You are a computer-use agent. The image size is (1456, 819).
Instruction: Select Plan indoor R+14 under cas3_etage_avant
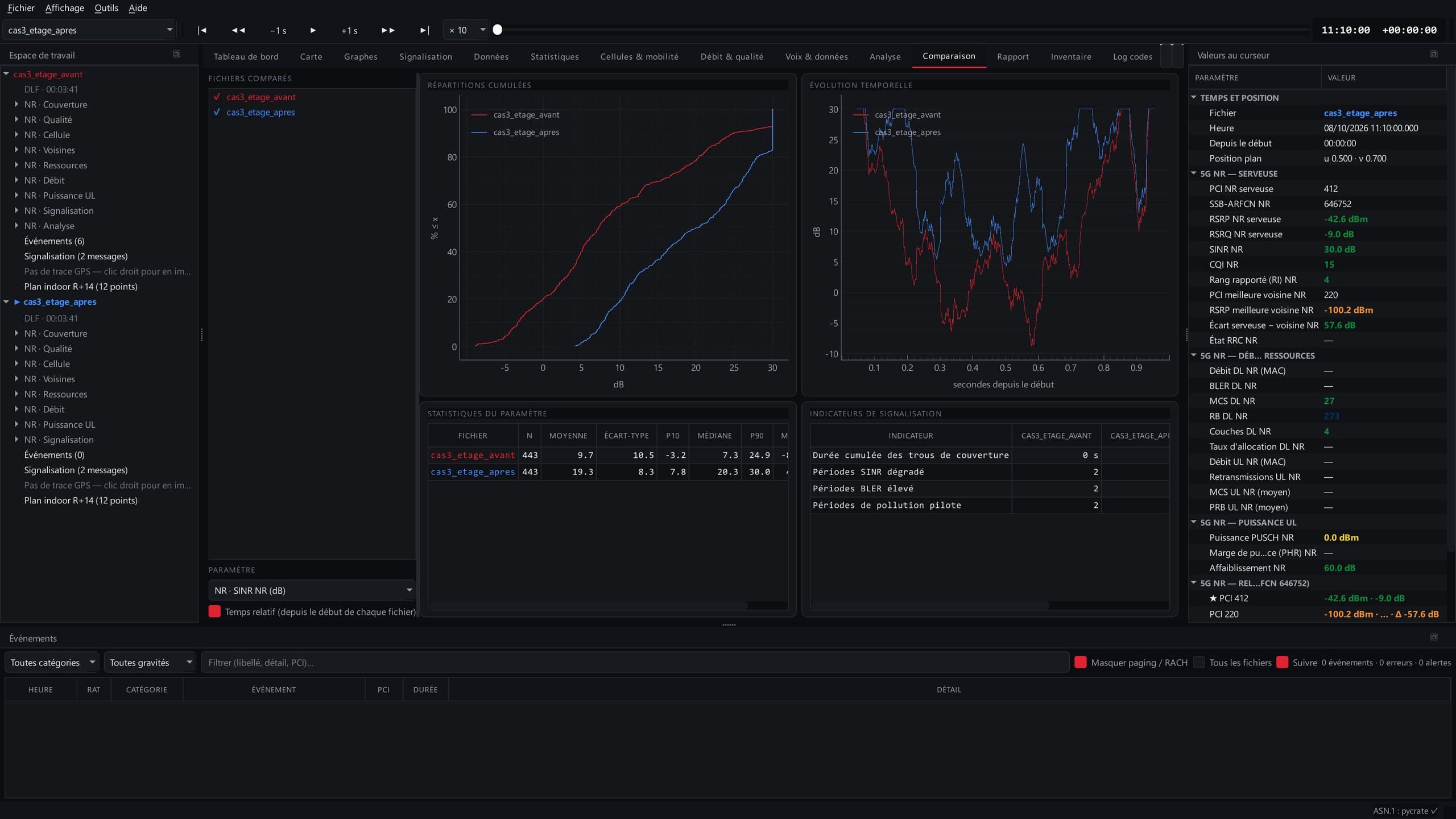point(81,287)
